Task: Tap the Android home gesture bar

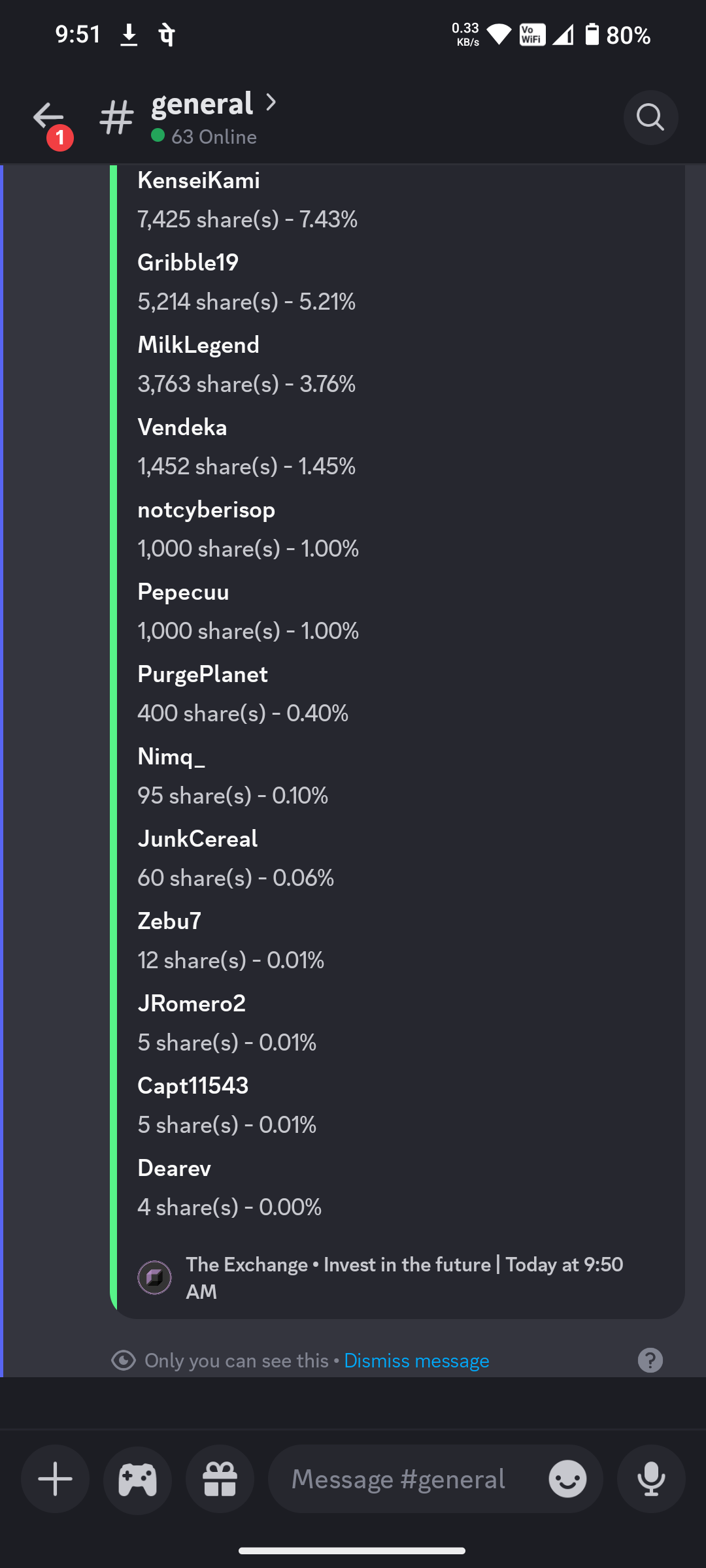Action: 352,1550
